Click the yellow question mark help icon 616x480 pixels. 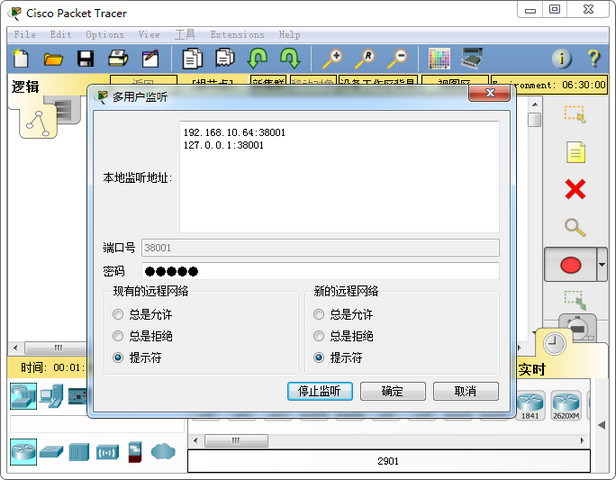click(x=594, y=59)
